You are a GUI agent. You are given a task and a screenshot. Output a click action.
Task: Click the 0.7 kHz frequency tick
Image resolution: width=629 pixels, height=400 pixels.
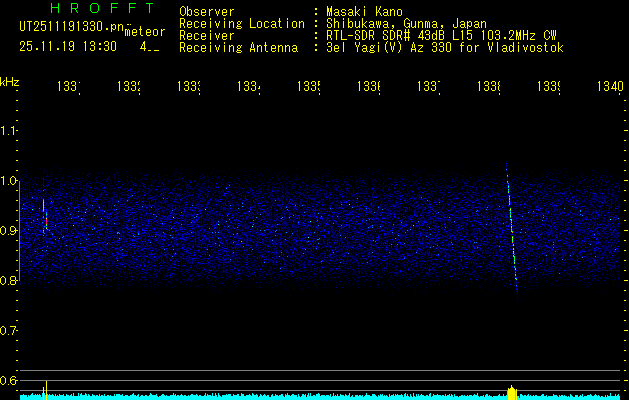(x=9, y=331)
